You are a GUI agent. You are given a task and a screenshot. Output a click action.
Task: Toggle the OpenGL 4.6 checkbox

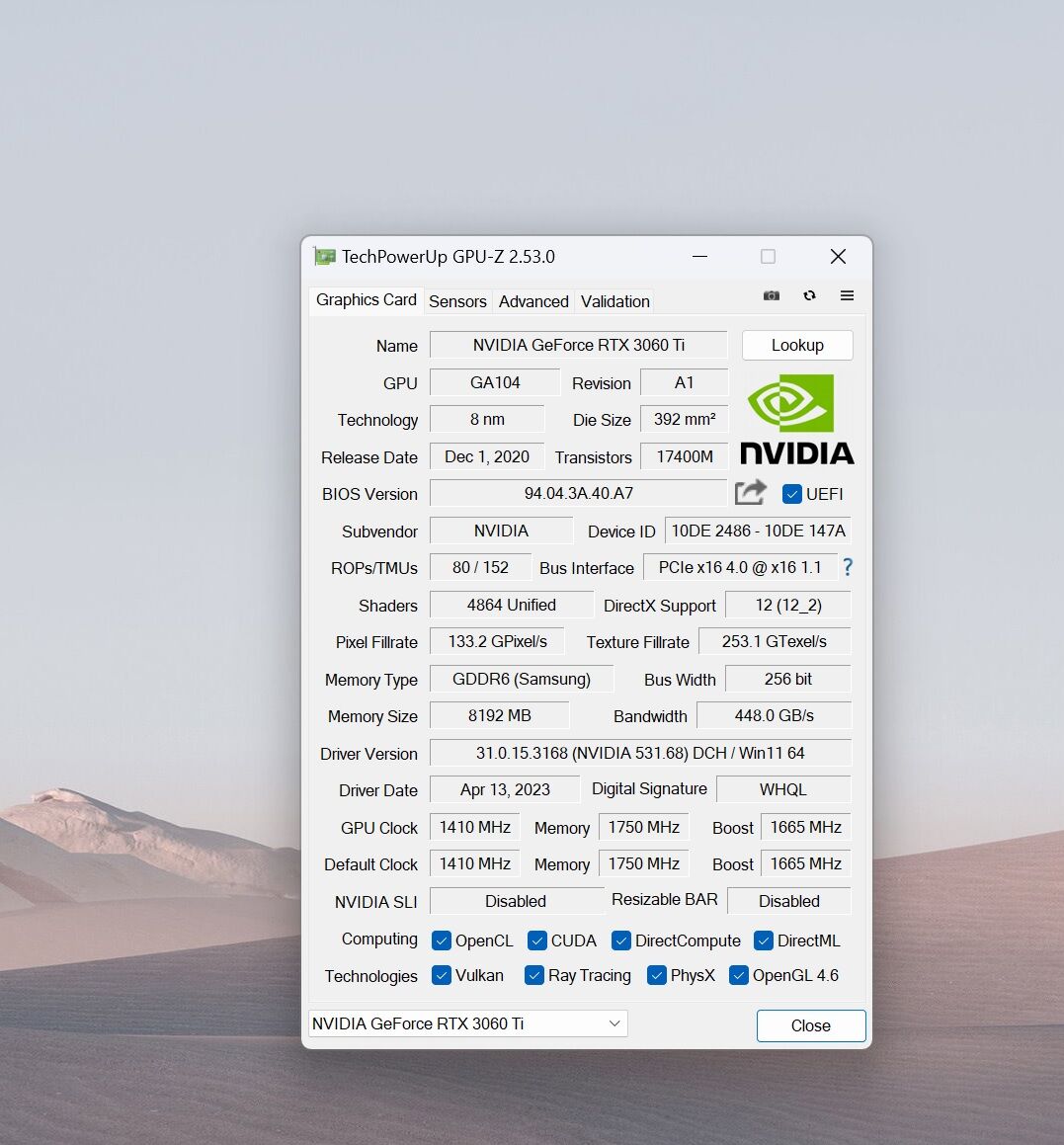coord(738,976)
